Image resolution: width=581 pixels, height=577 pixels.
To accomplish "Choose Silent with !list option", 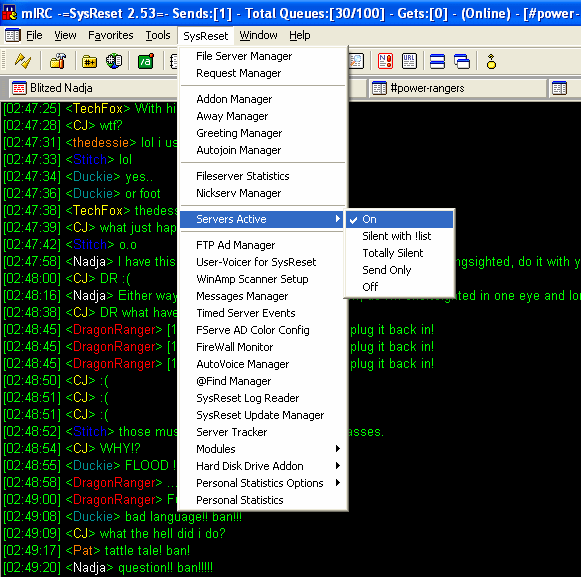I will (399, 236).
